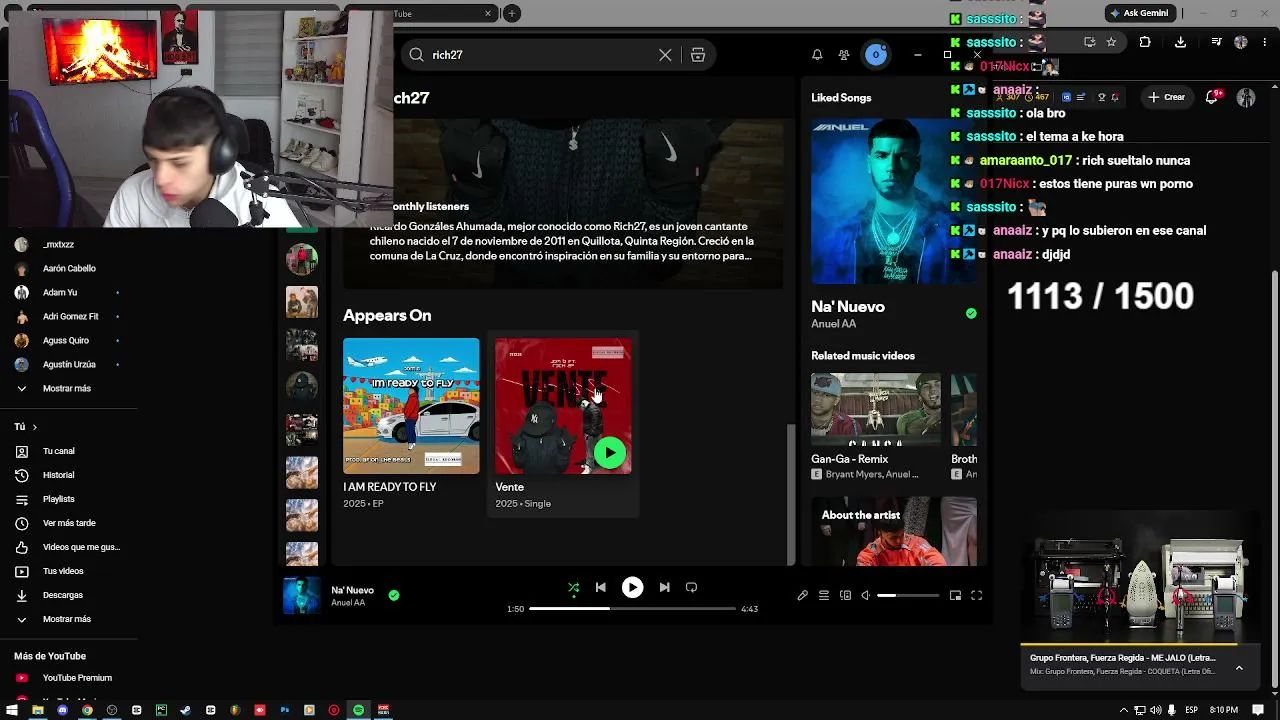Toggle repeat mode in Spotify
Image resolution: width=1280 pixels, height=720 pixels.
tap(691, 588)
